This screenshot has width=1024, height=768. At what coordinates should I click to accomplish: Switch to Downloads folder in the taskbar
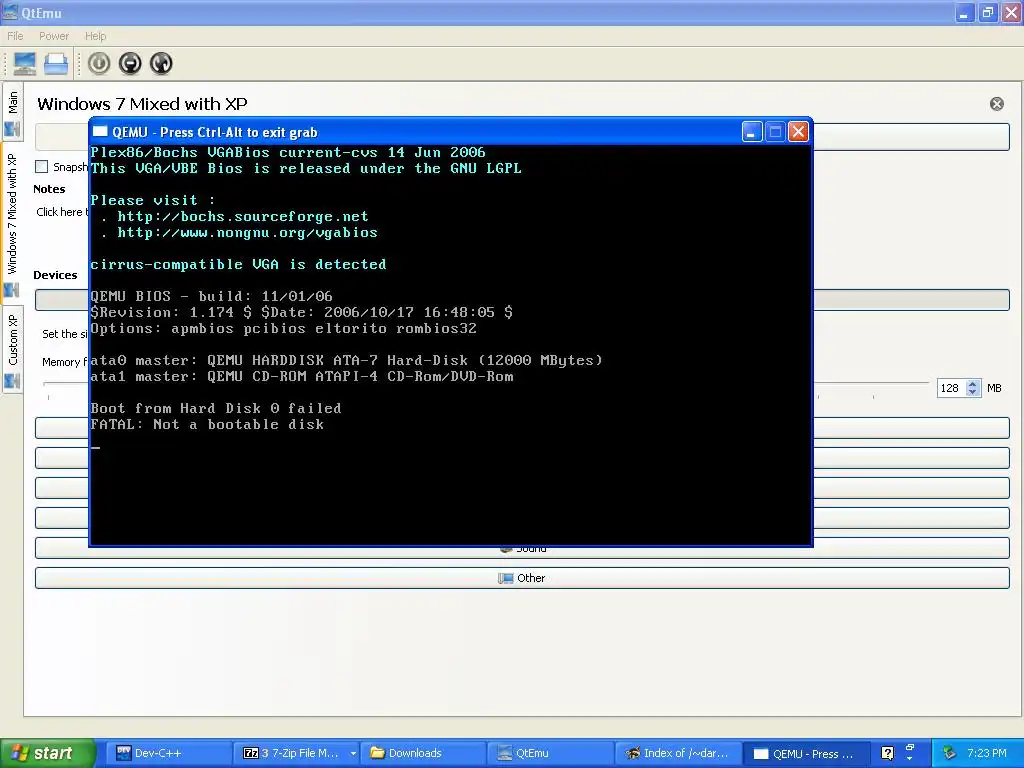point(424,753)
